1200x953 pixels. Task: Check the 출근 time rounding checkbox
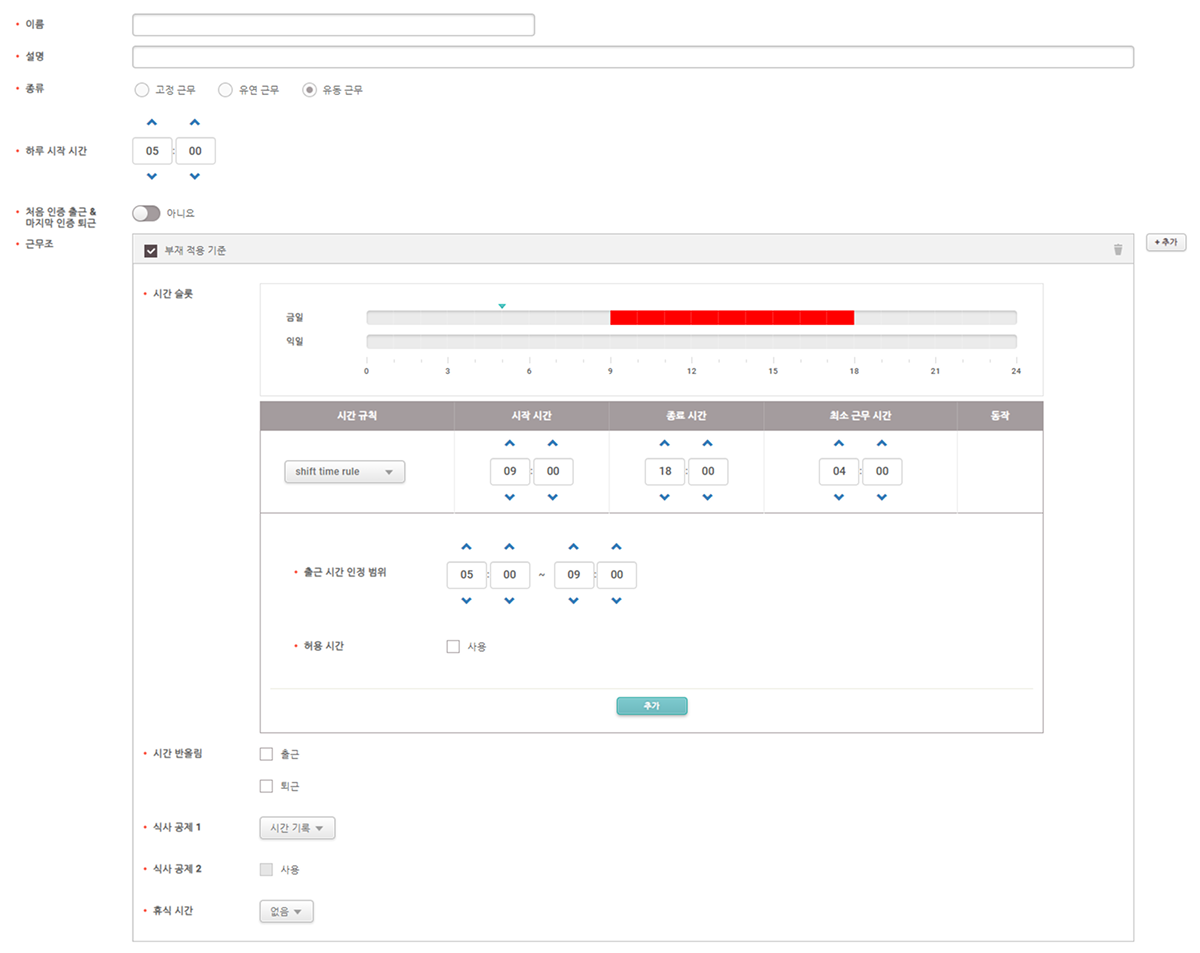click(266, 754)
